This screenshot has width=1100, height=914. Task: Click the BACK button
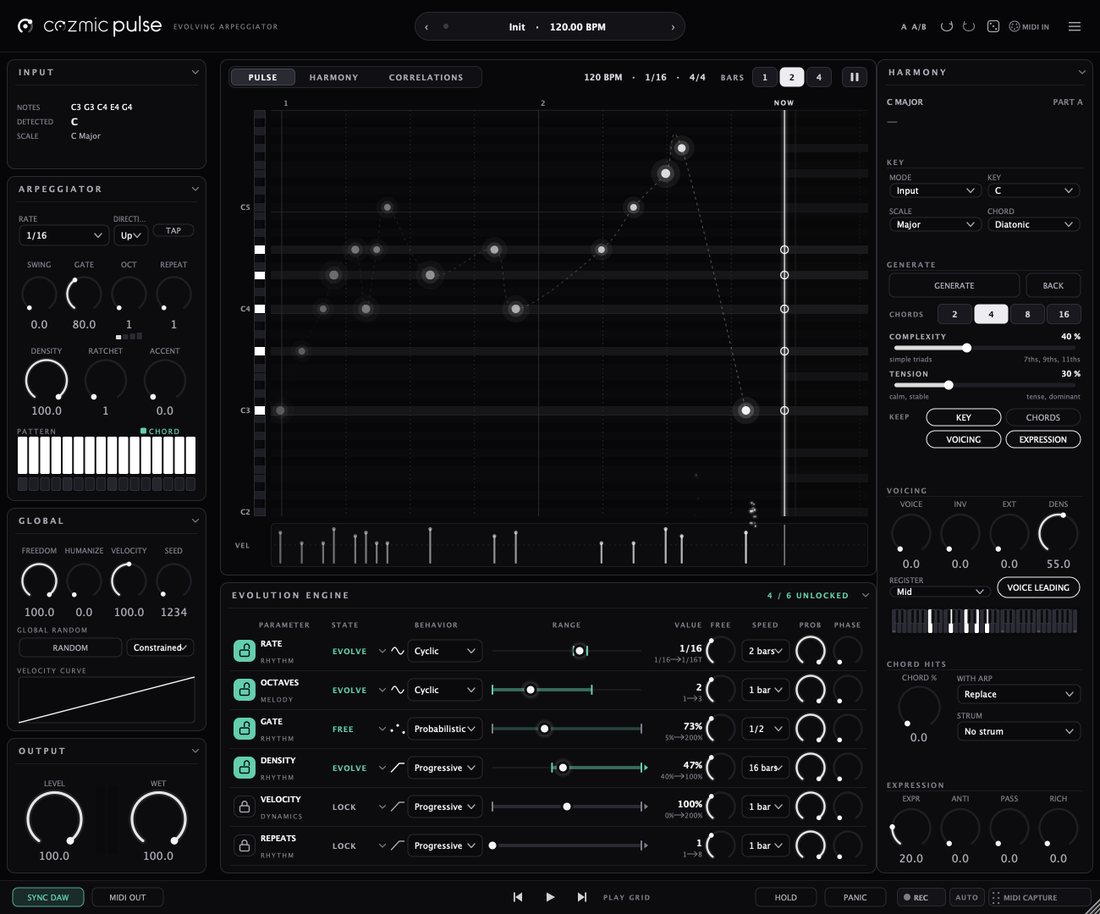tap(1052, 285)
